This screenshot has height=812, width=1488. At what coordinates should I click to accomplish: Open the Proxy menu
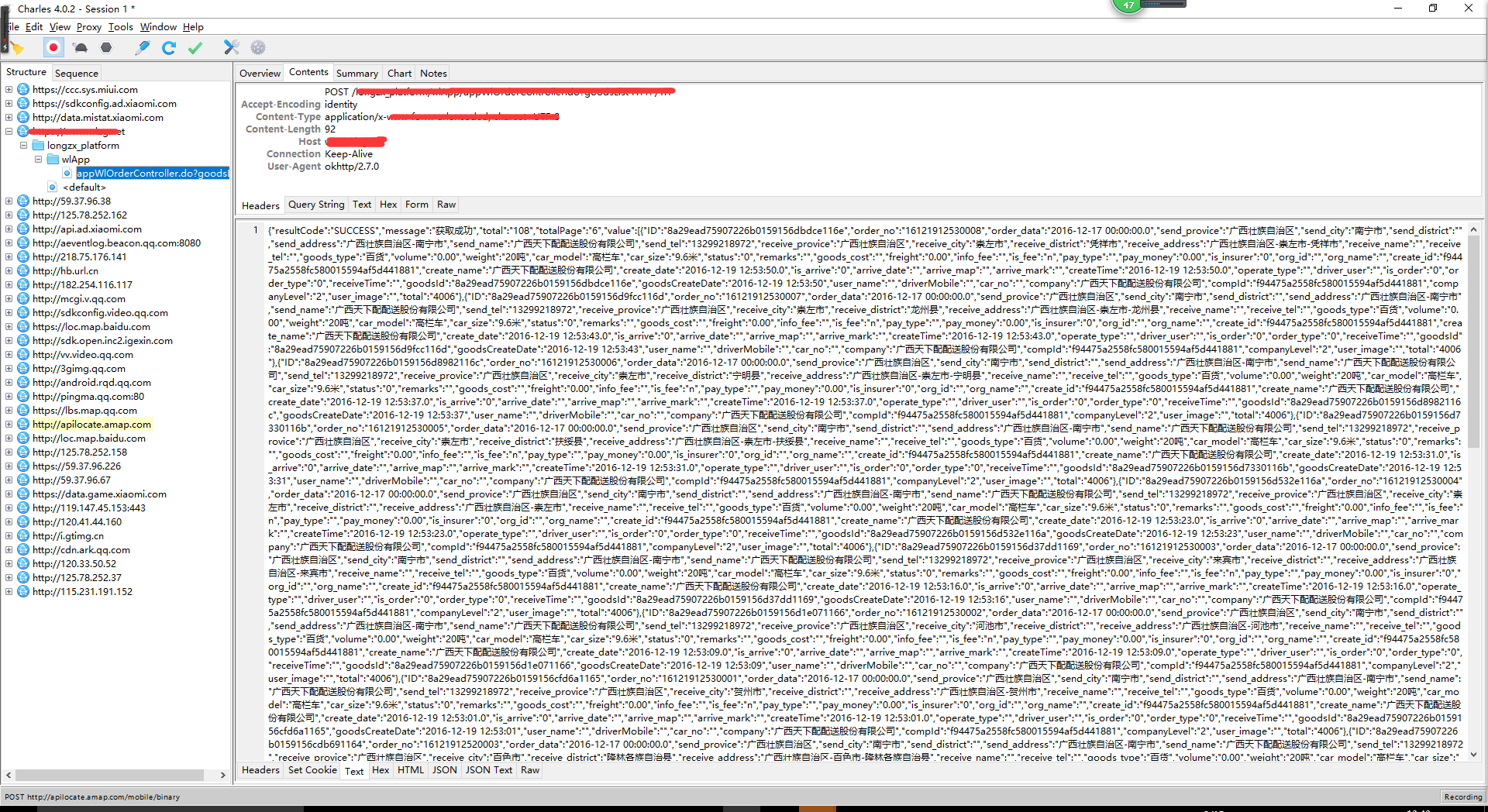tap(88, 27)
